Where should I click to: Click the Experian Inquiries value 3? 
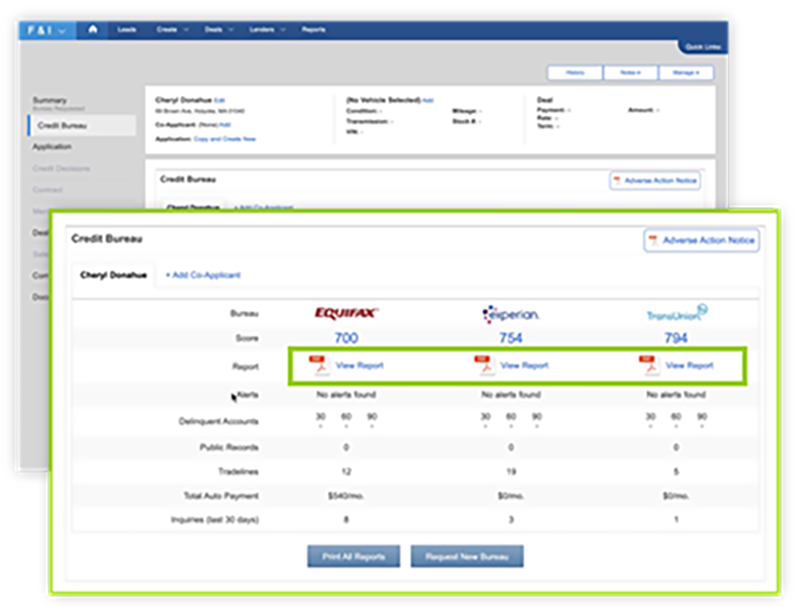tap(511, 520)
